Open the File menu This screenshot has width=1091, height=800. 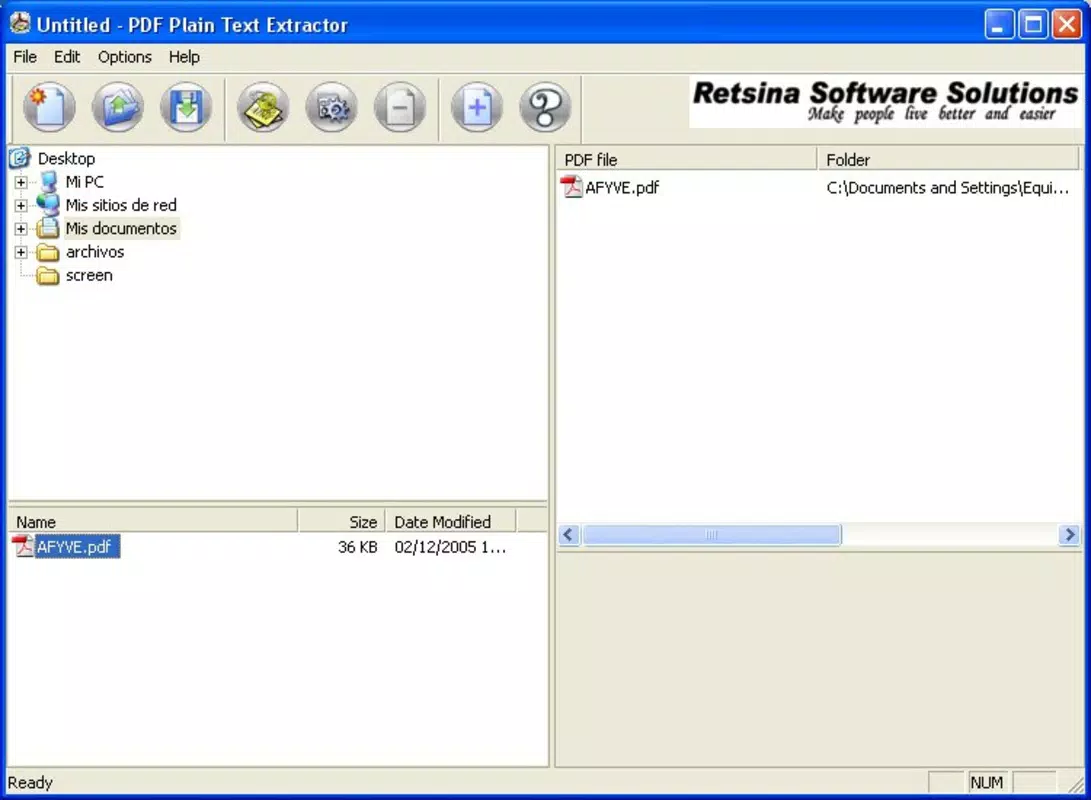25,57
